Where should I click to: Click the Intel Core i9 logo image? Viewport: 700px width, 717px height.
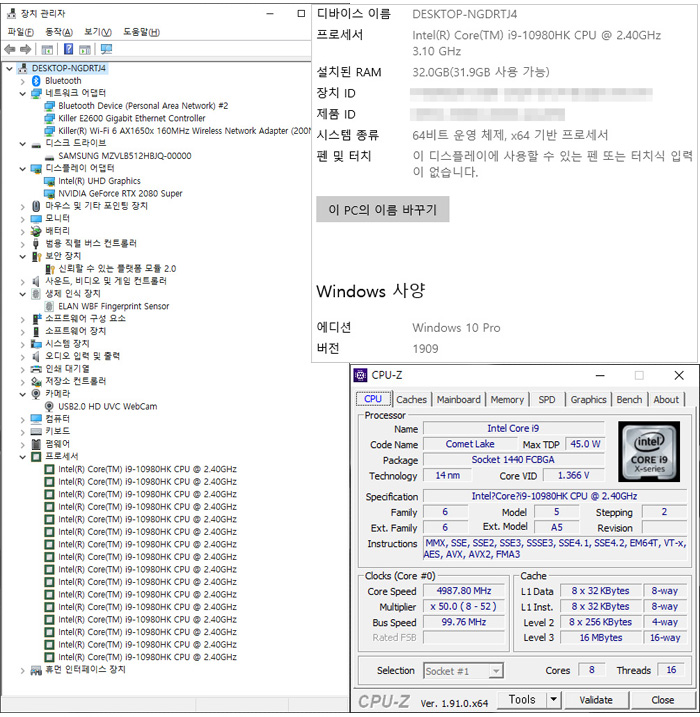pyautogui.click(x=649, y=452)
